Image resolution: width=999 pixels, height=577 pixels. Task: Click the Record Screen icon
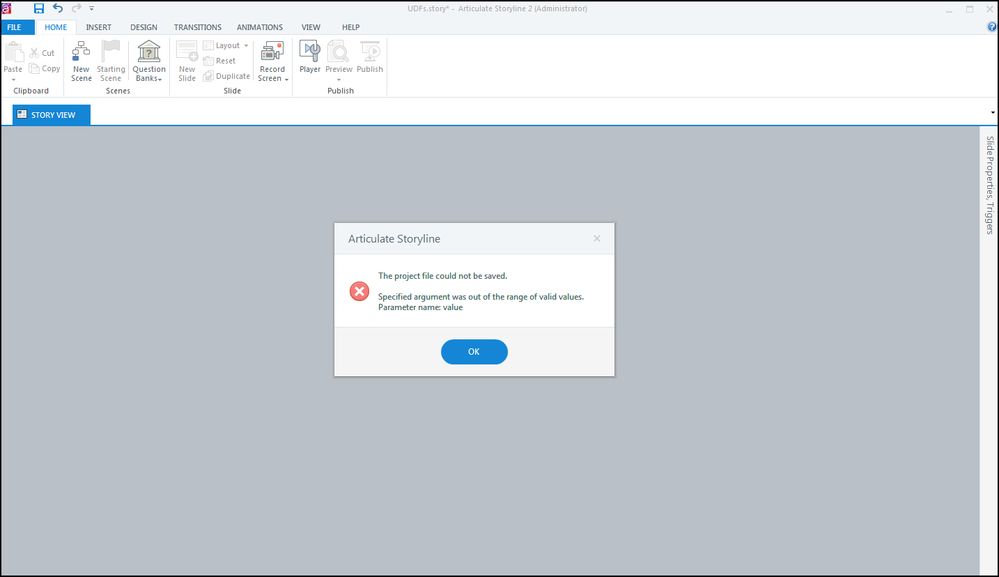tap(272, 52)
